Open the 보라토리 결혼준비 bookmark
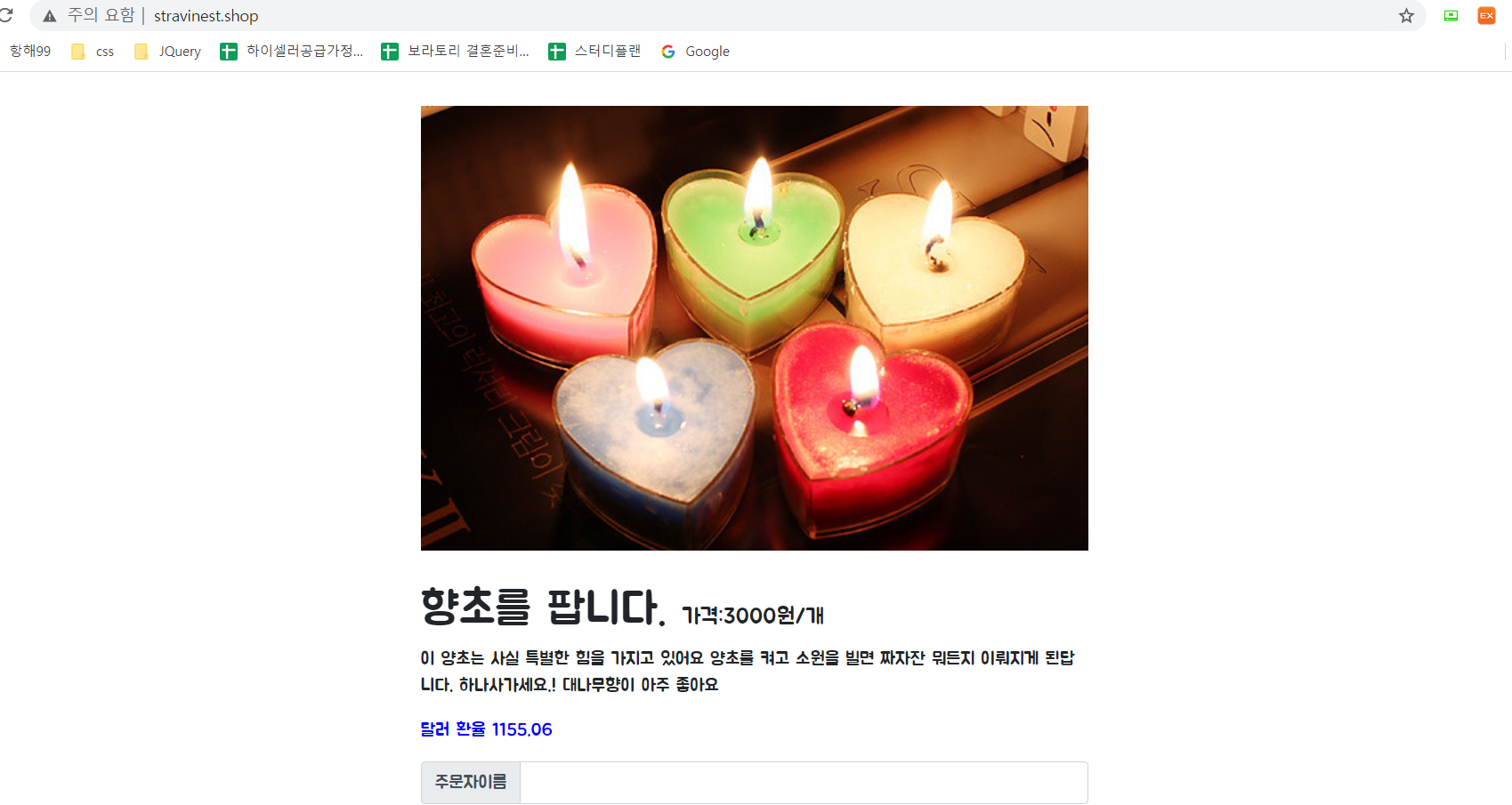1512x805 pixels. coord(455,52)
